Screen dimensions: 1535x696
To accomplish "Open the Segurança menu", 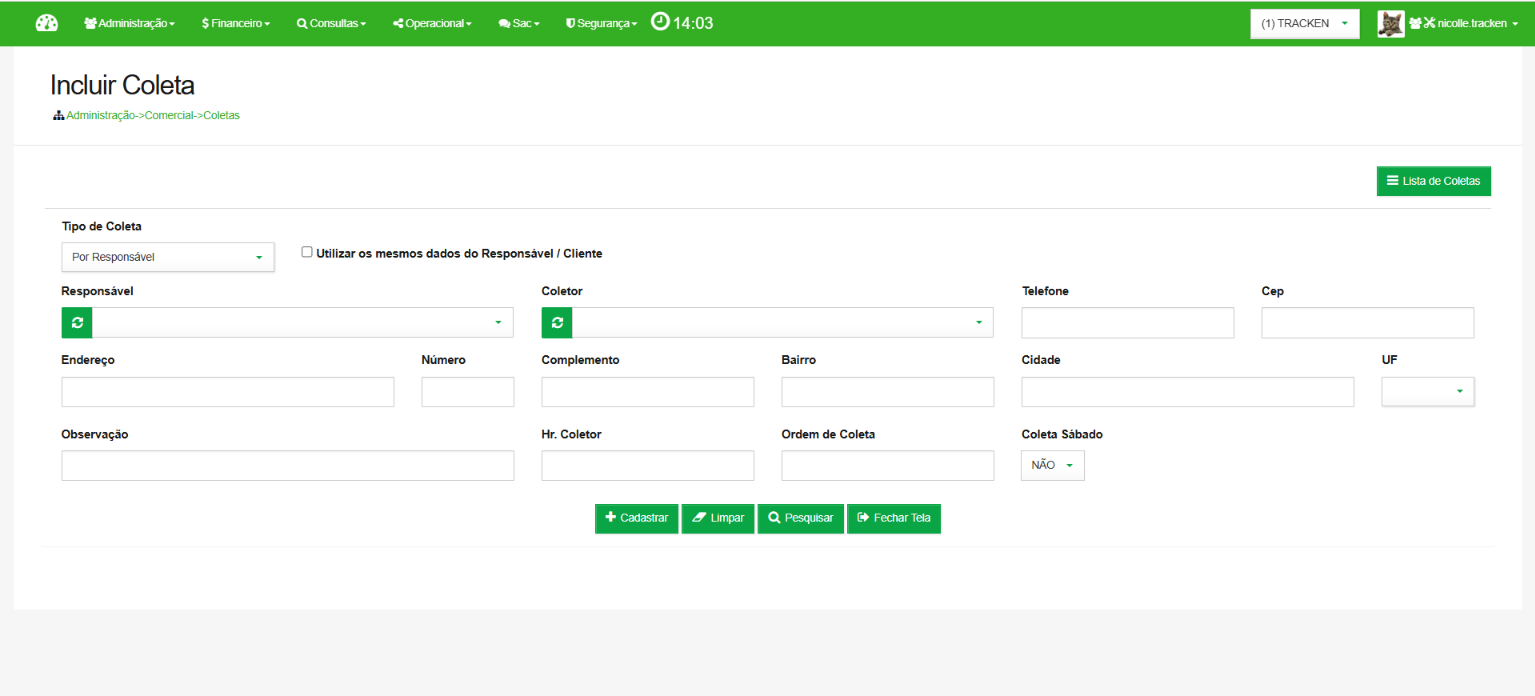I will point(601,23).
